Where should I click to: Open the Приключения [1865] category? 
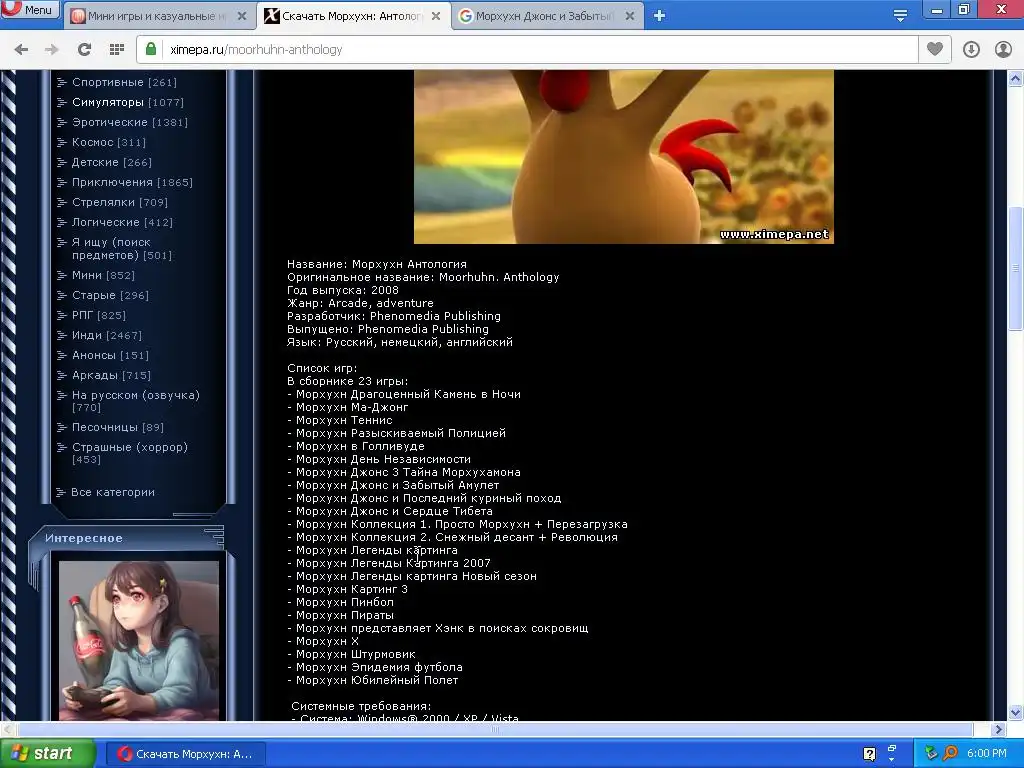point(133,182)
